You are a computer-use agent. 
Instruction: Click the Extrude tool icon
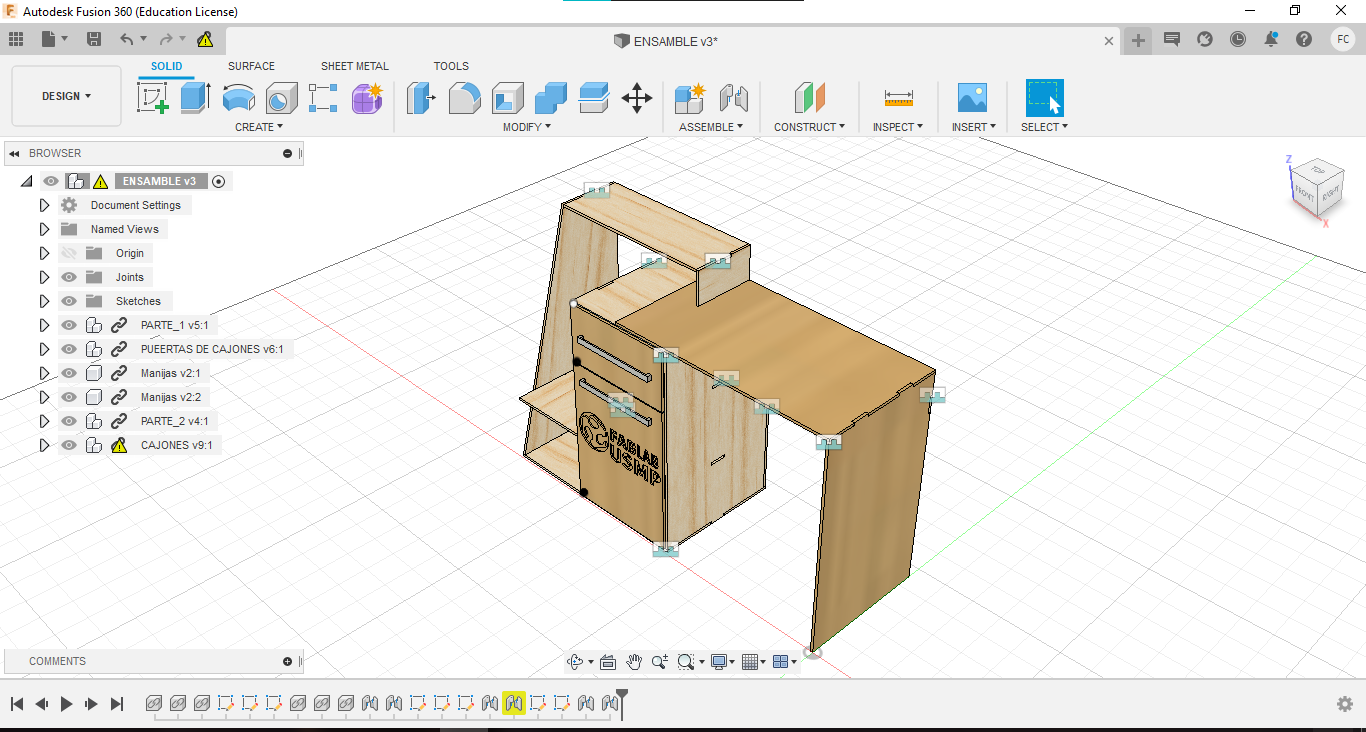coord(195,97)
